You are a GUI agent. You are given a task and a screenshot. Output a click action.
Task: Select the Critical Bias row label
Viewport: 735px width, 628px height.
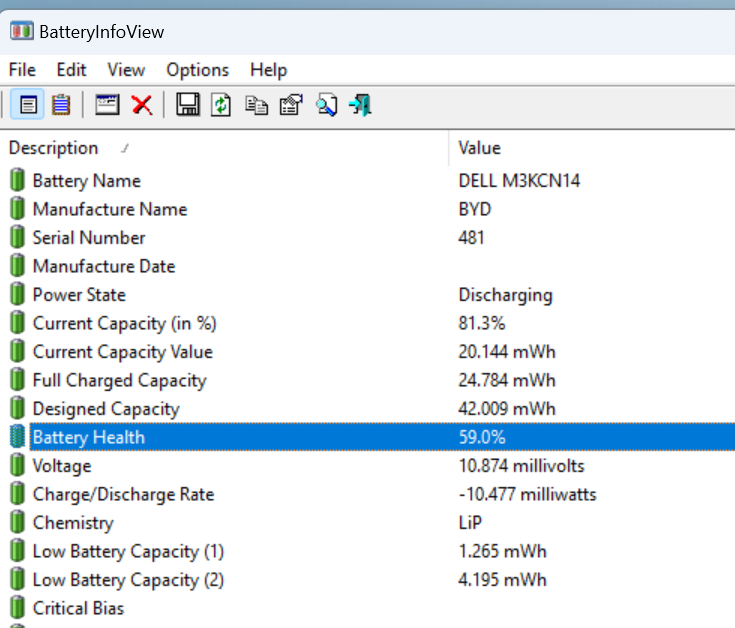pos(78,608)
